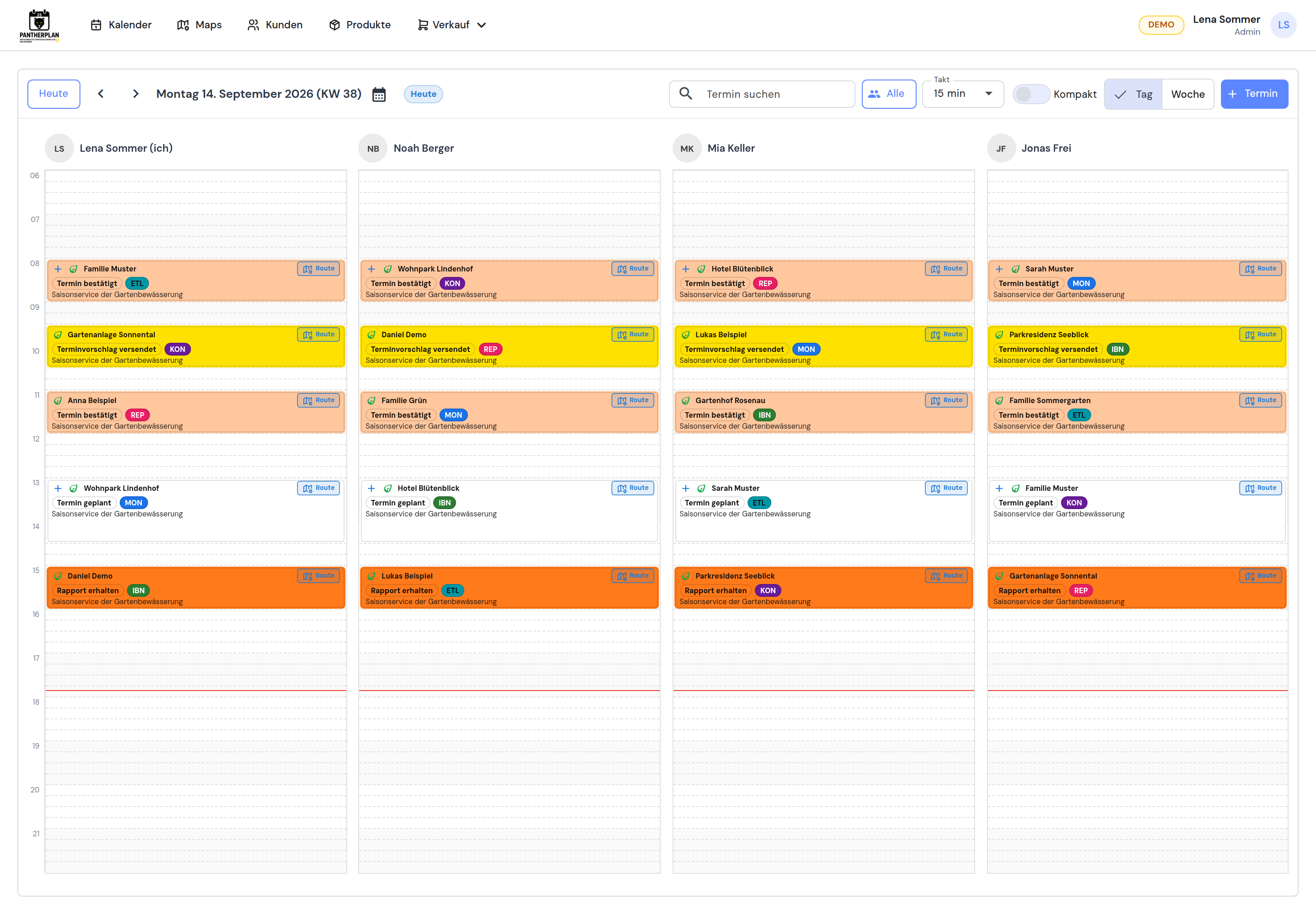Click "Rapport erhalten" on Jonas' Gartenanlage Sonnental

pyautogui.click(x=1029, y=590)
